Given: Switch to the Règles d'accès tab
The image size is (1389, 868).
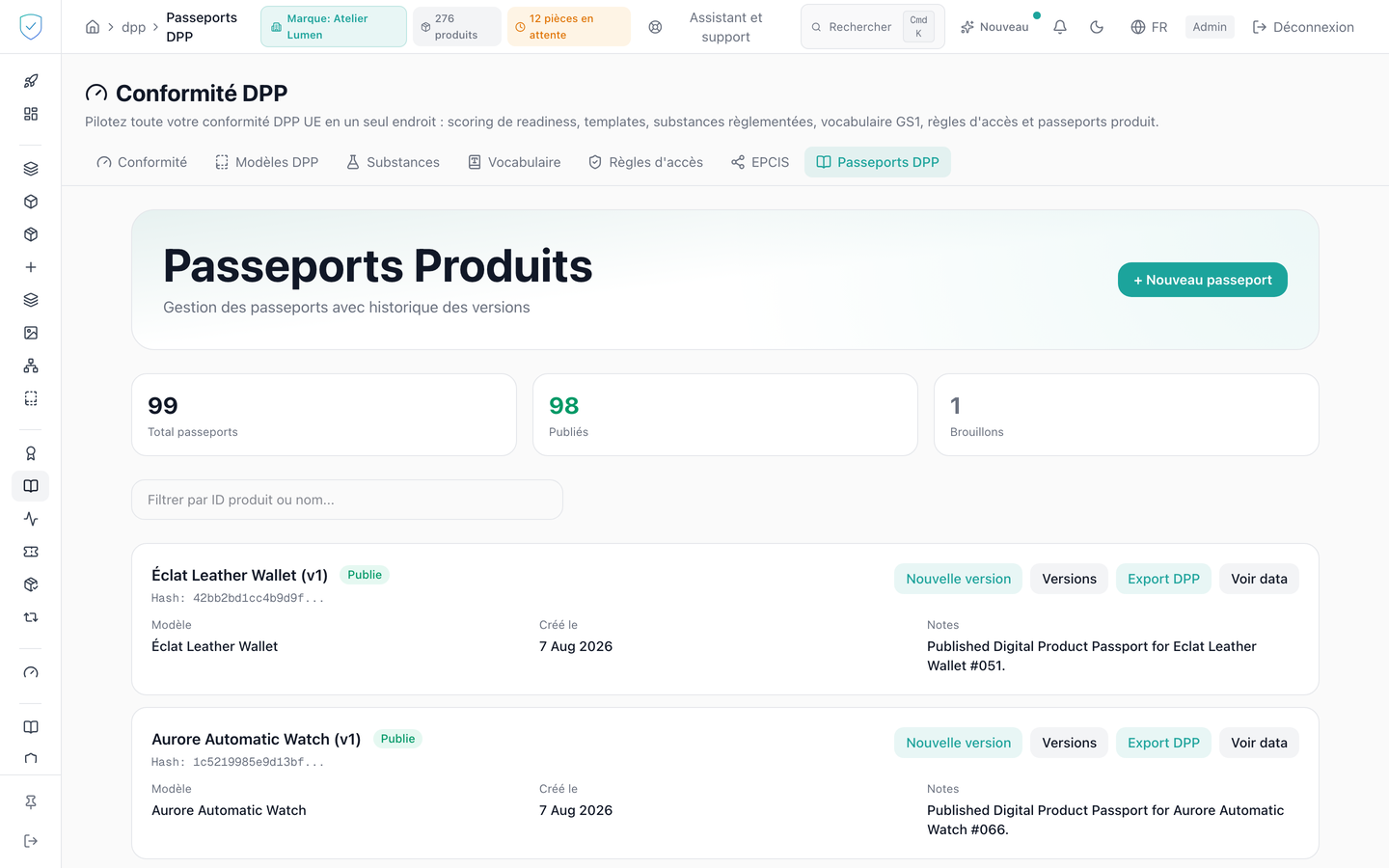Looking at the screenshot, I should click(645, 162).
